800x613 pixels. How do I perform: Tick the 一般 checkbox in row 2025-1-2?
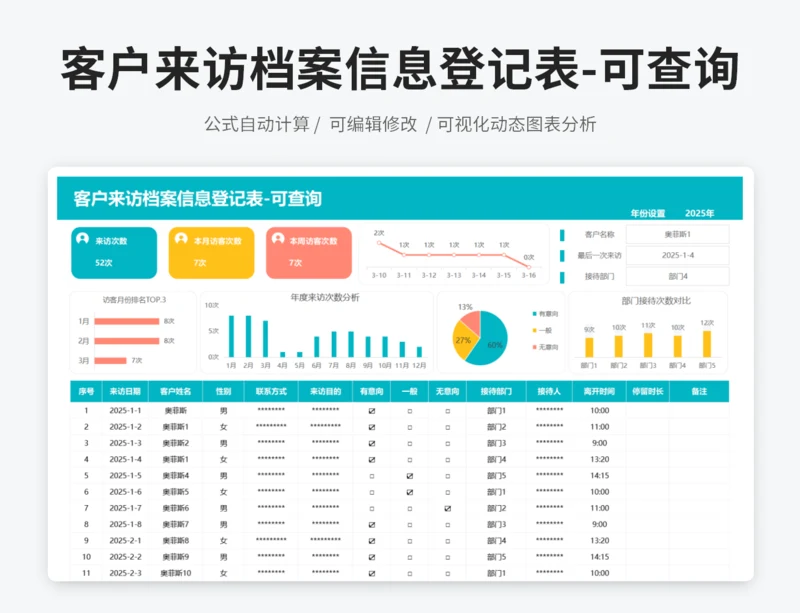410,427
